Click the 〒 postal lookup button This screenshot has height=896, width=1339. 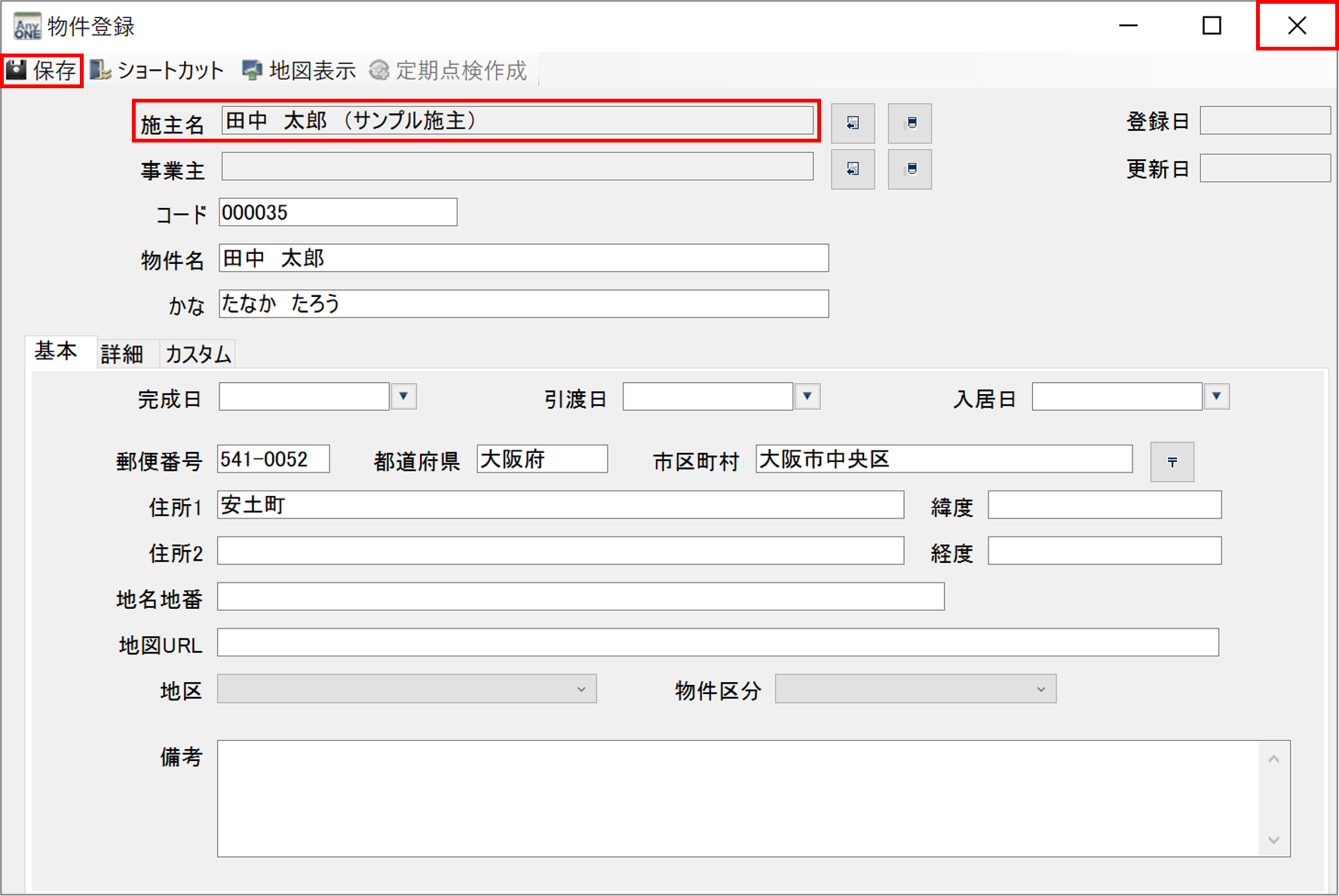1172,462
